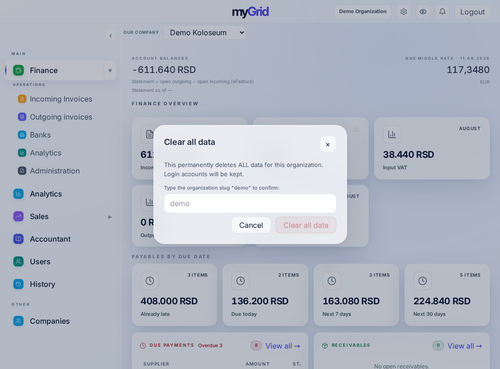500x369 pixels.
Task: Click the Cancel button in dialog
Action: 251,225
